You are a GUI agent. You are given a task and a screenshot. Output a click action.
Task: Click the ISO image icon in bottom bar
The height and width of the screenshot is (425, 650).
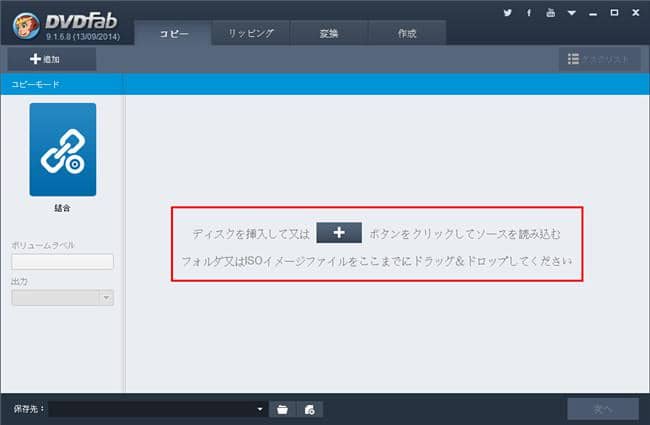[x=310, y=409]
